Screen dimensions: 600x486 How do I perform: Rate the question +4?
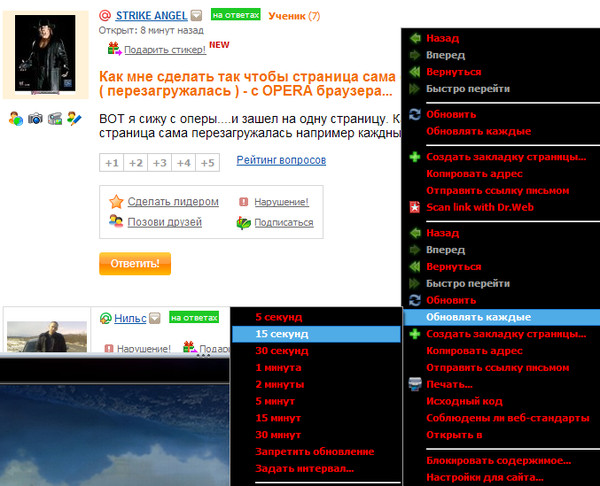(184, 163)
